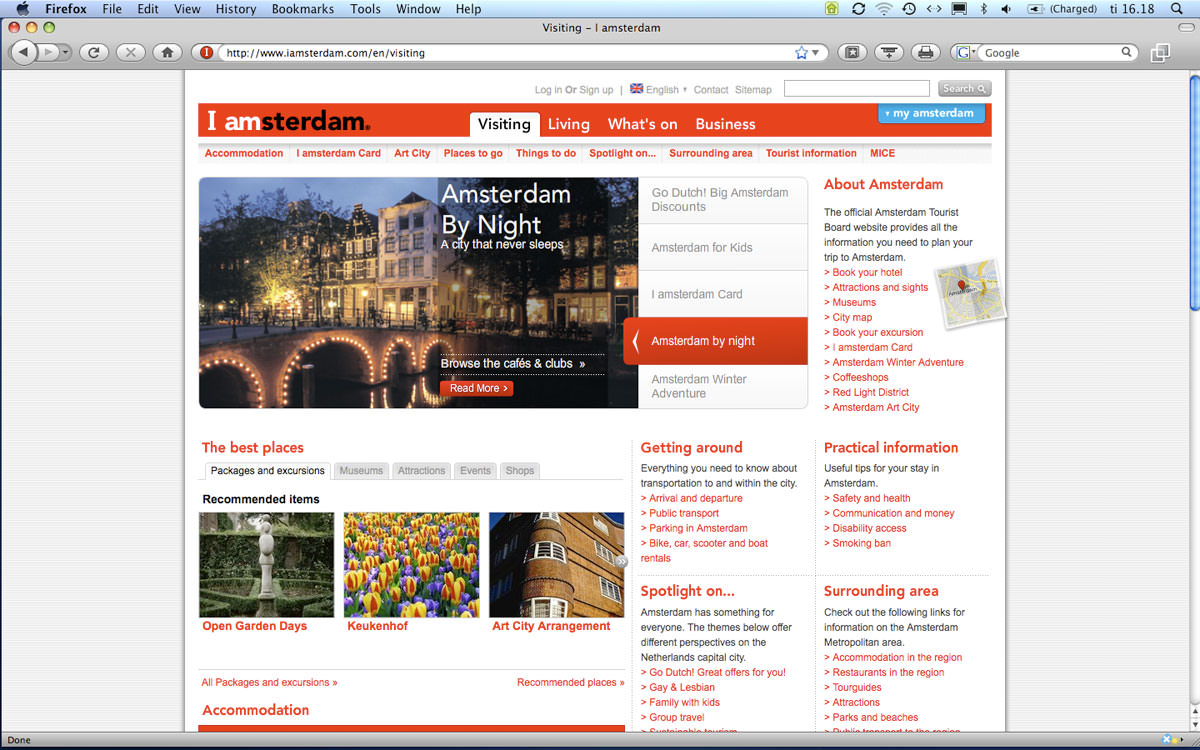The image size is (1200, 750).
Task: Go back with the Back arrow button
Action: click(24, 52)
